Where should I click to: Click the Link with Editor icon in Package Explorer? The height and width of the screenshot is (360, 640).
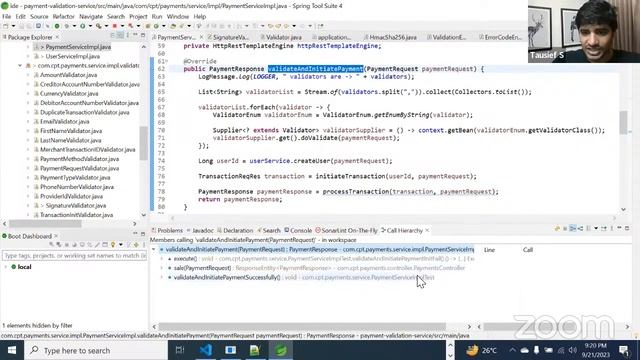[120, 36]
